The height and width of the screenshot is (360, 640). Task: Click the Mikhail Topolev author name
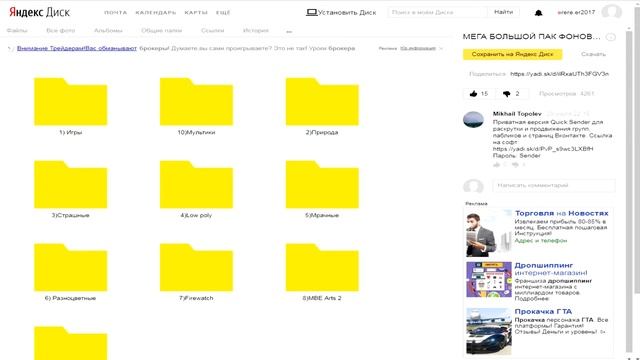pos(517,114)
